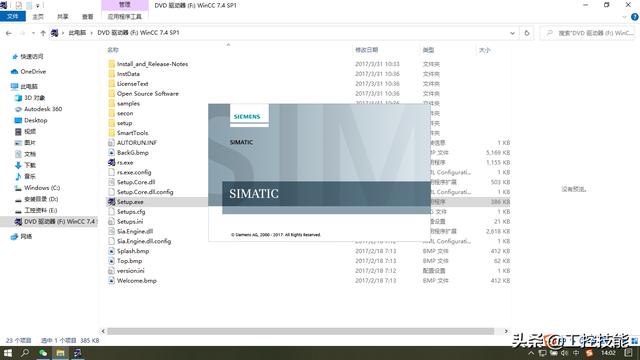Open the Install_and_Release-Notes folder
This screenshot has width=640, height=360.
152,64
